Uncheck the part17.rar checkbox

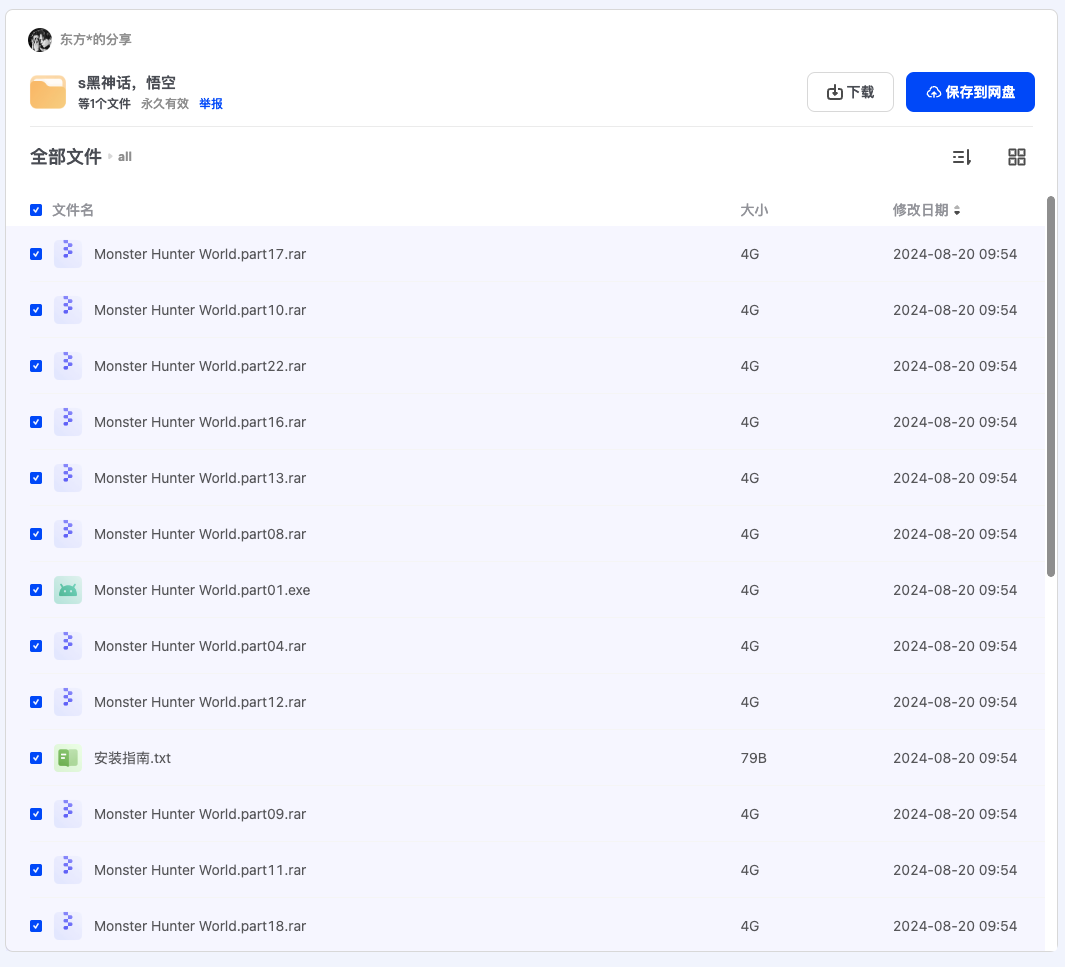pyautogui.click(x=36, y=254)
